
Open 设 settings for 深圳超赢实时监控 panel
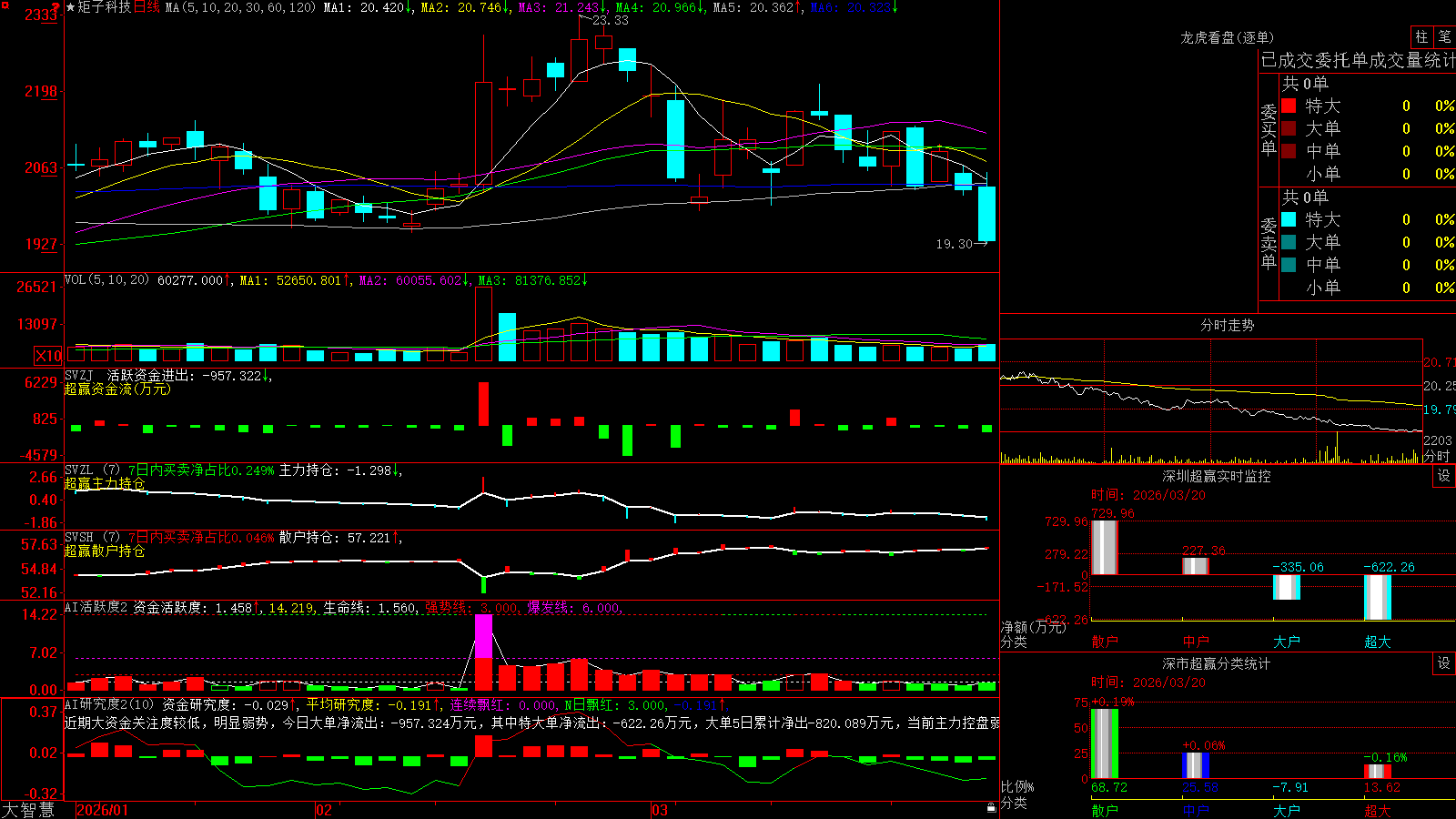coord(1444,476)
